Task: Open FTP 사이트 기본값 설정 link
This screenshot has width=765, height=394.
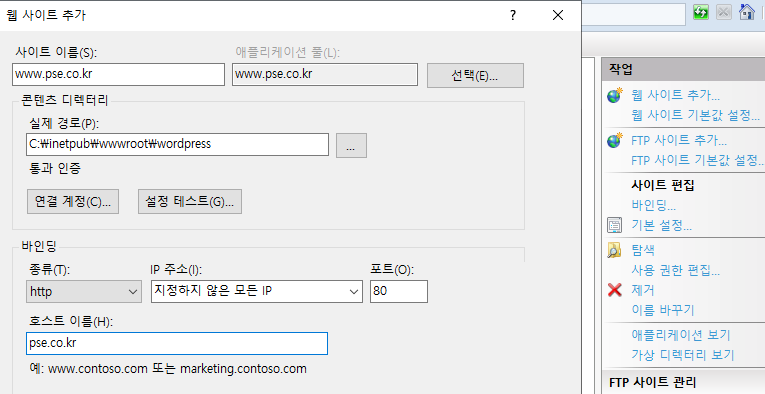Action: click(x=697, y=160)
